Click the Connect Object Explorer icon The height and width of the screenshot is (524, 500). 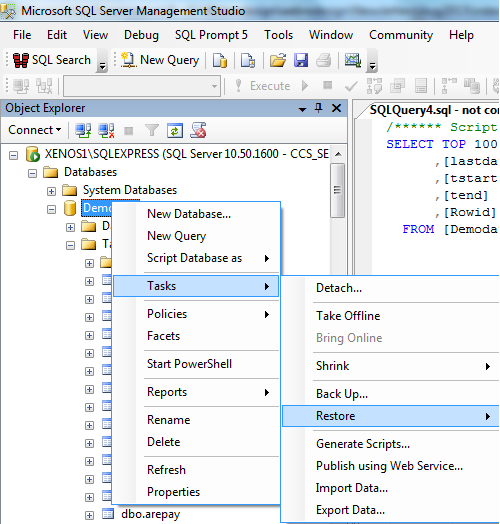click(83, 130)
